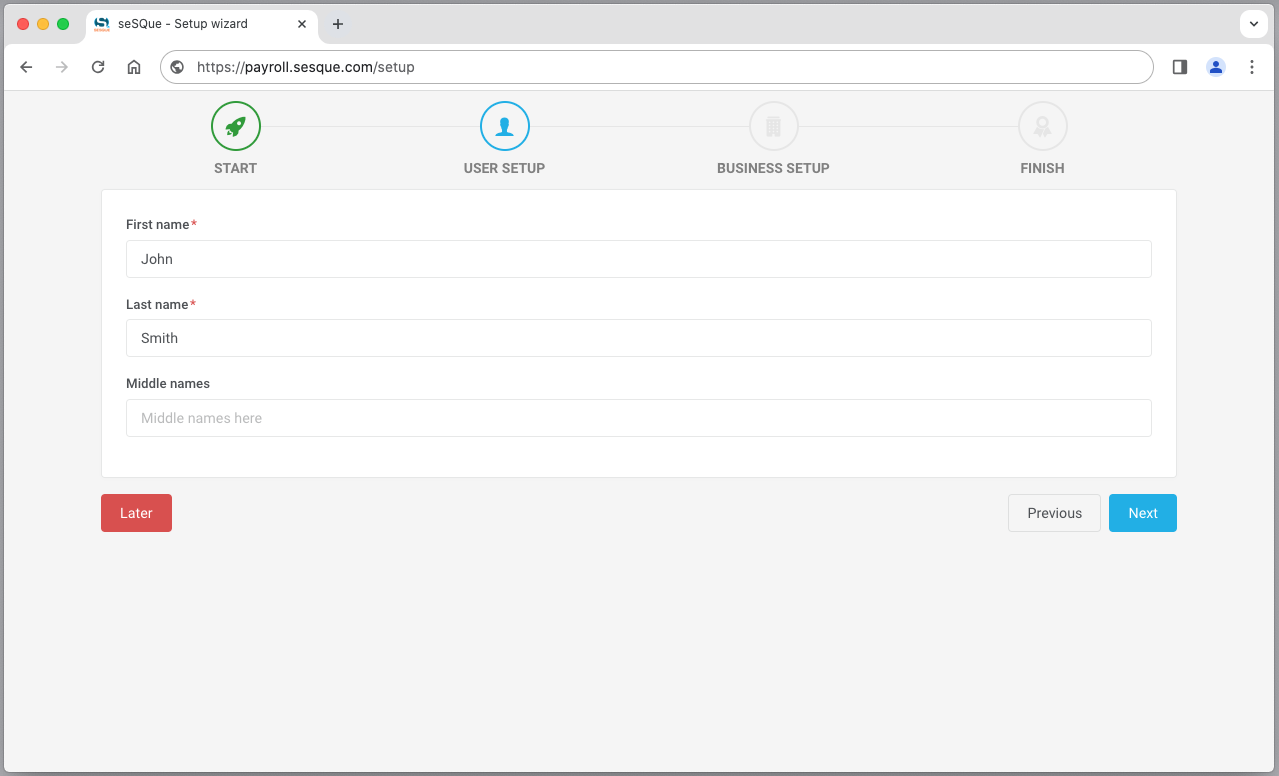Focus the First name input field
This screenshot has width=1279, height=776.
[x=638, y=259]
